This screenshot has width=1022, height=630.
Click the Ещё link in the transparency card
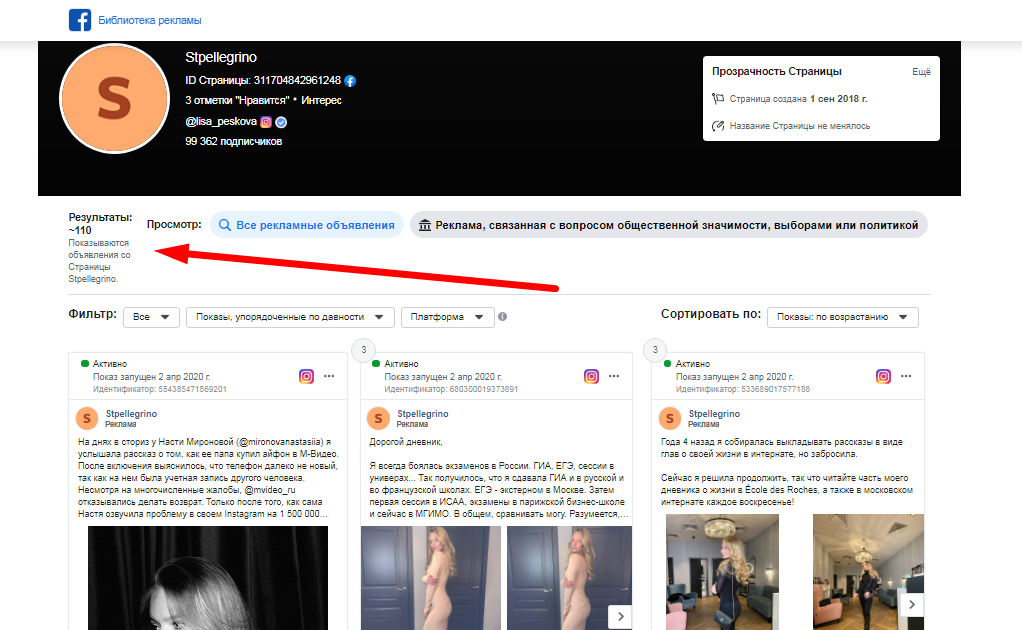(x=921, y=72)
